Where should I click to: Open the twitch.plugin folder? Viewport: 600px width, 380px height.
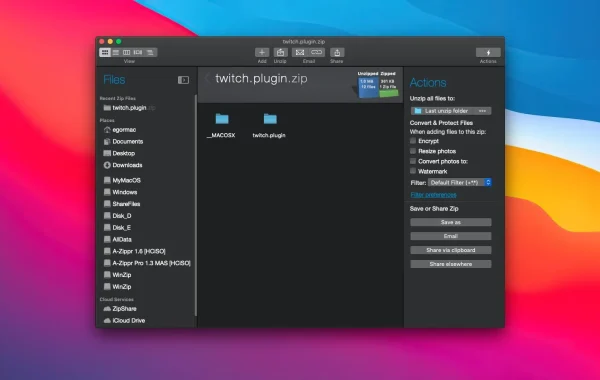tap(269, 126)
